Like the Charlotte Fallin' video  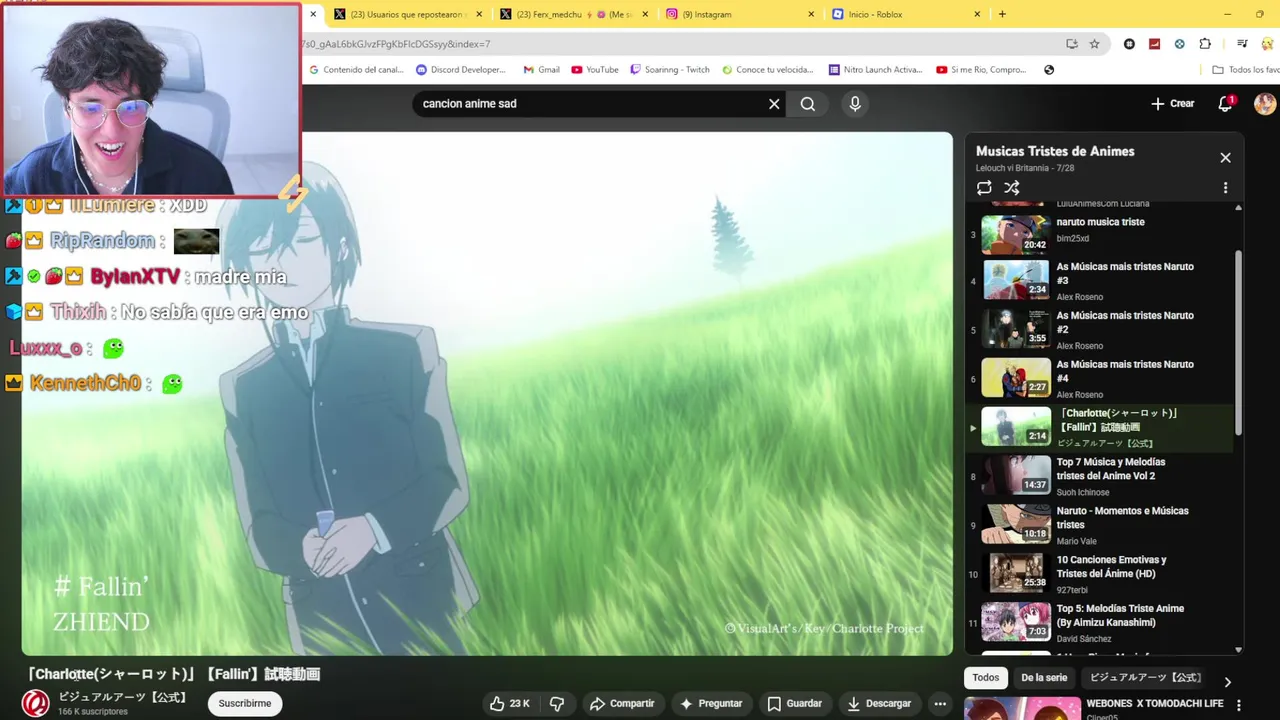click(x=509, y=704)
